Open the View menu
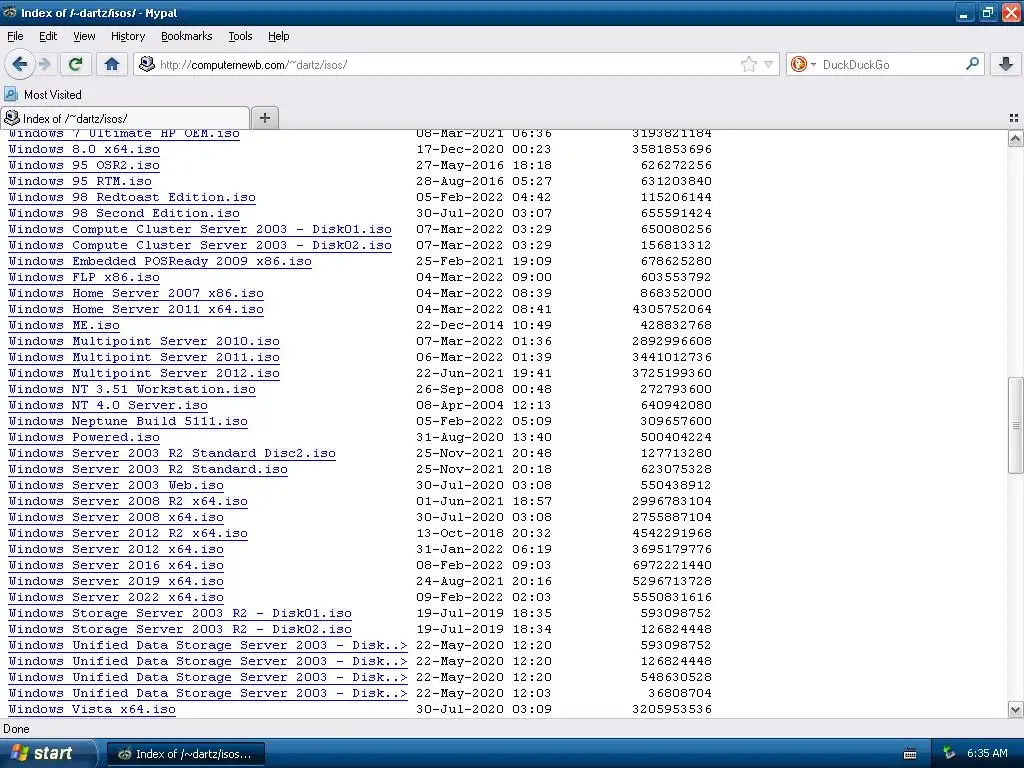Screen dimensions: 1024x768 [x=84, y=36]
